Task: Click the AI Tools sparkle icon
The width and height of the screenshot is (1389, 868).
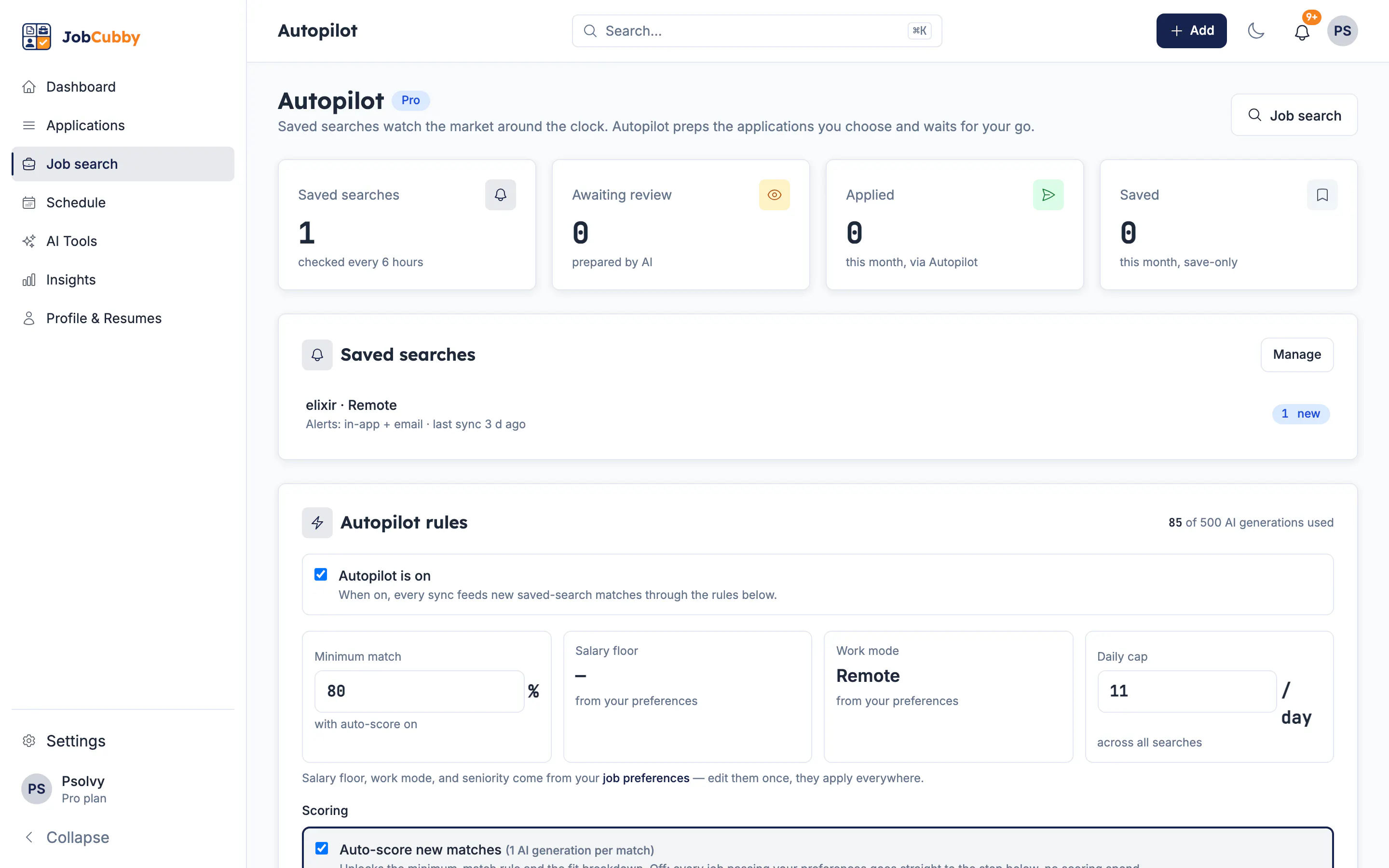Action: click(x=29, y=241)
